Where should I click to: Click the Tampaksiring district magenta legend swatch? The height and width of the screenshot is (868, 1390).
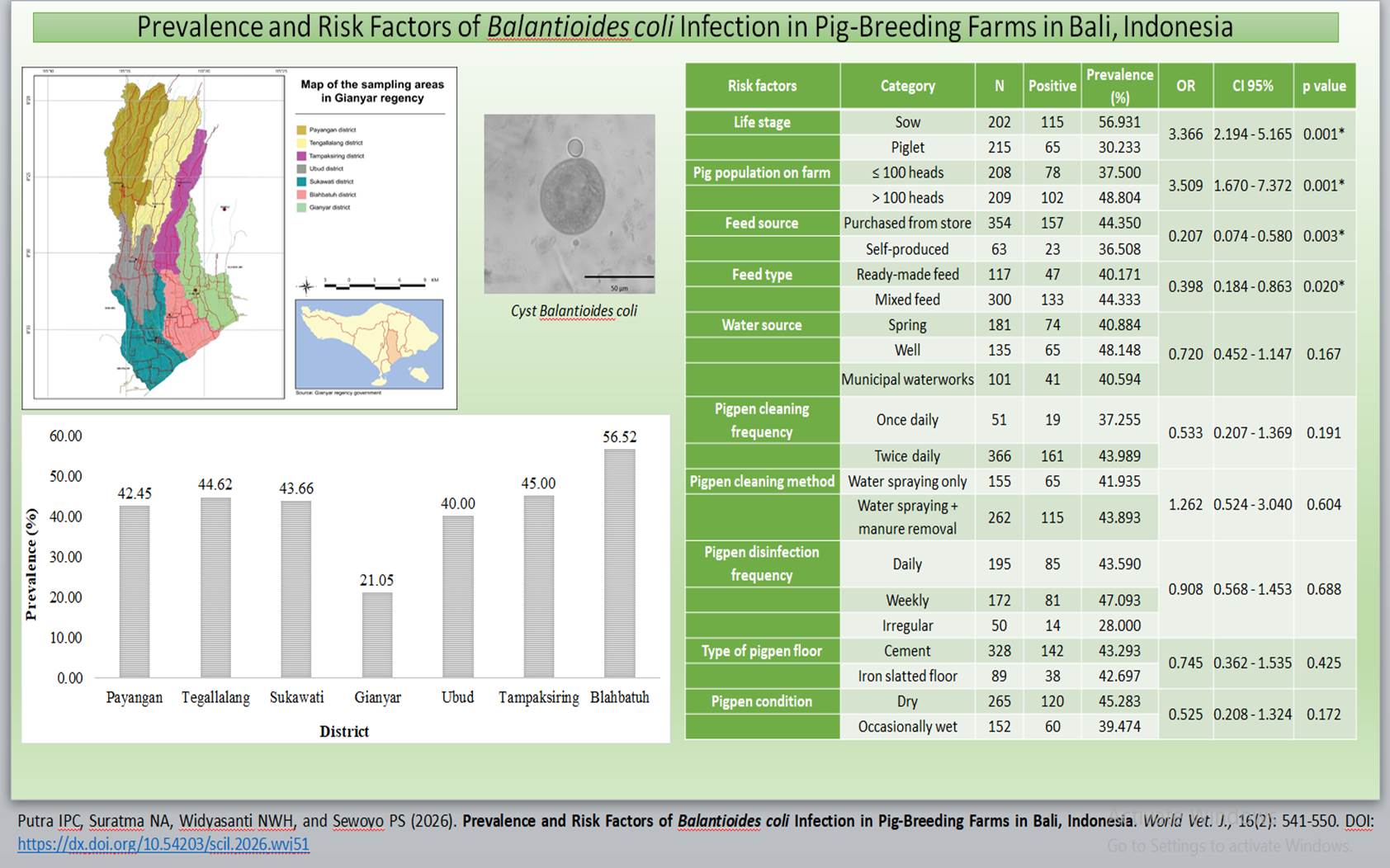click(301, 155)
